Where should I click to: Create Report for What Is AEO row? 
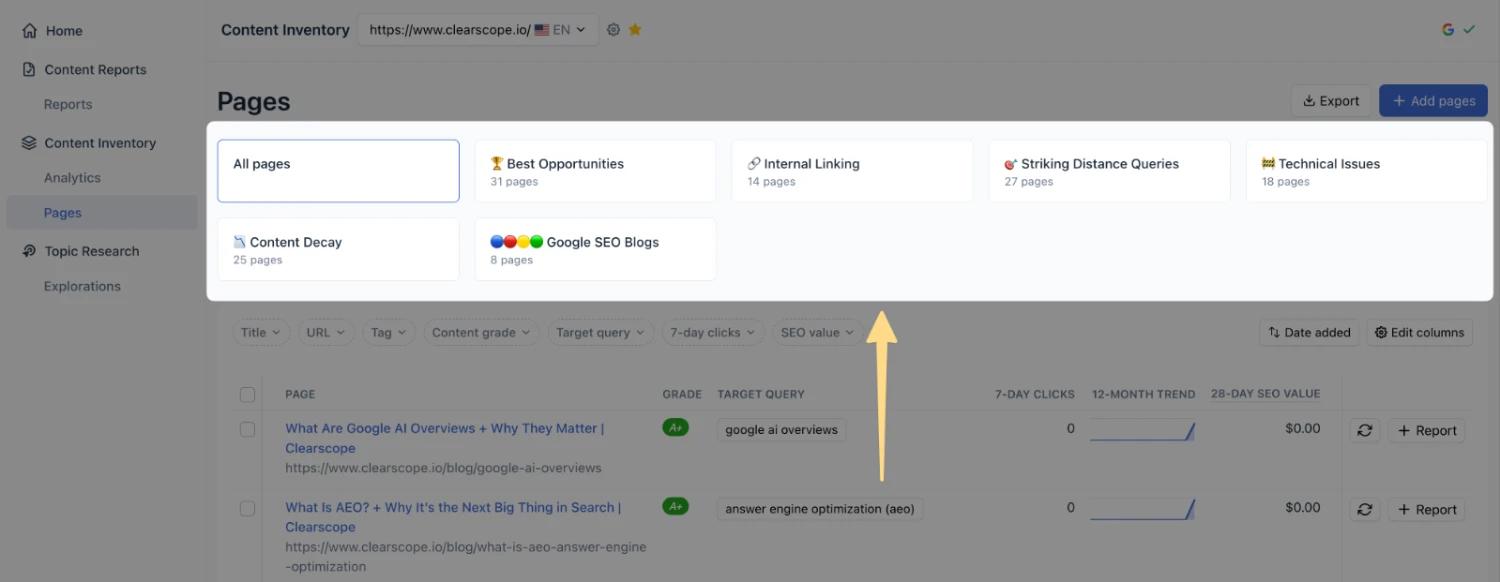pos(1427,509)
